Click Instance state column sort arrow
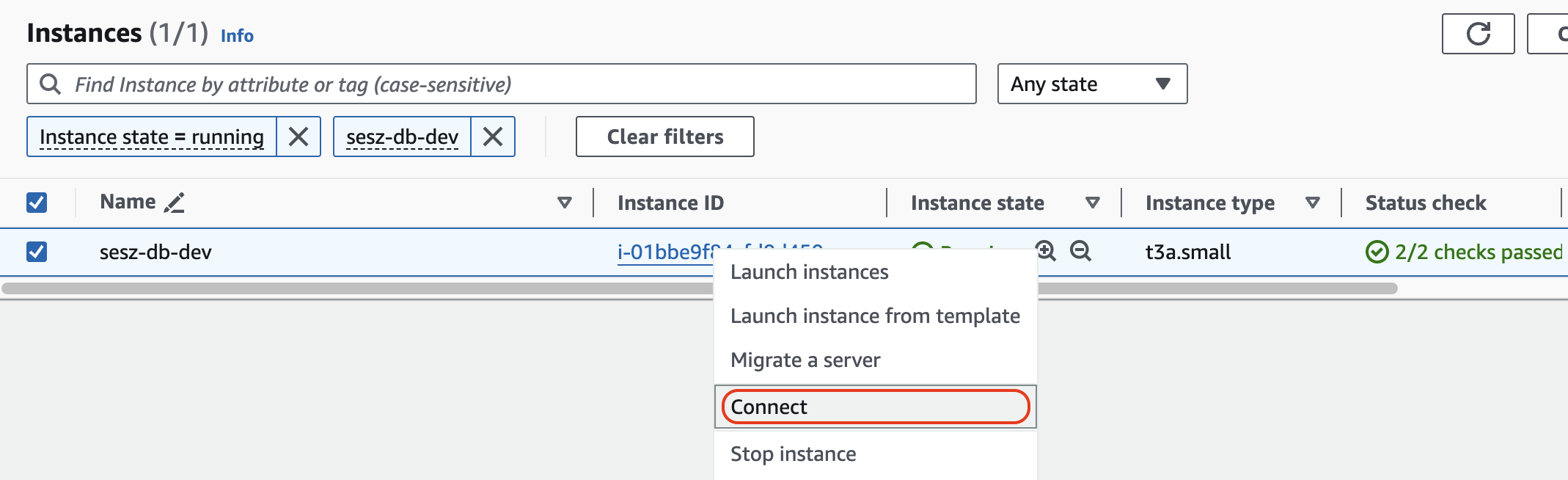Screen dimensions: 1568x480 [x=1092, y=203]
